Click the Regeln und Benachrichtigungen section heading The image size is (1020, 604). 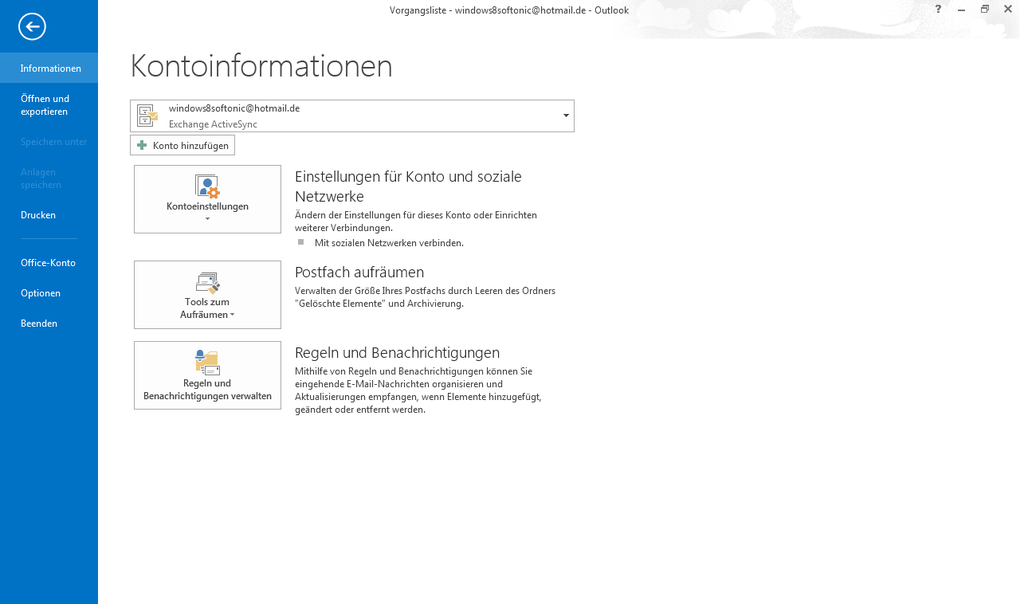click(x=397, y=352)
